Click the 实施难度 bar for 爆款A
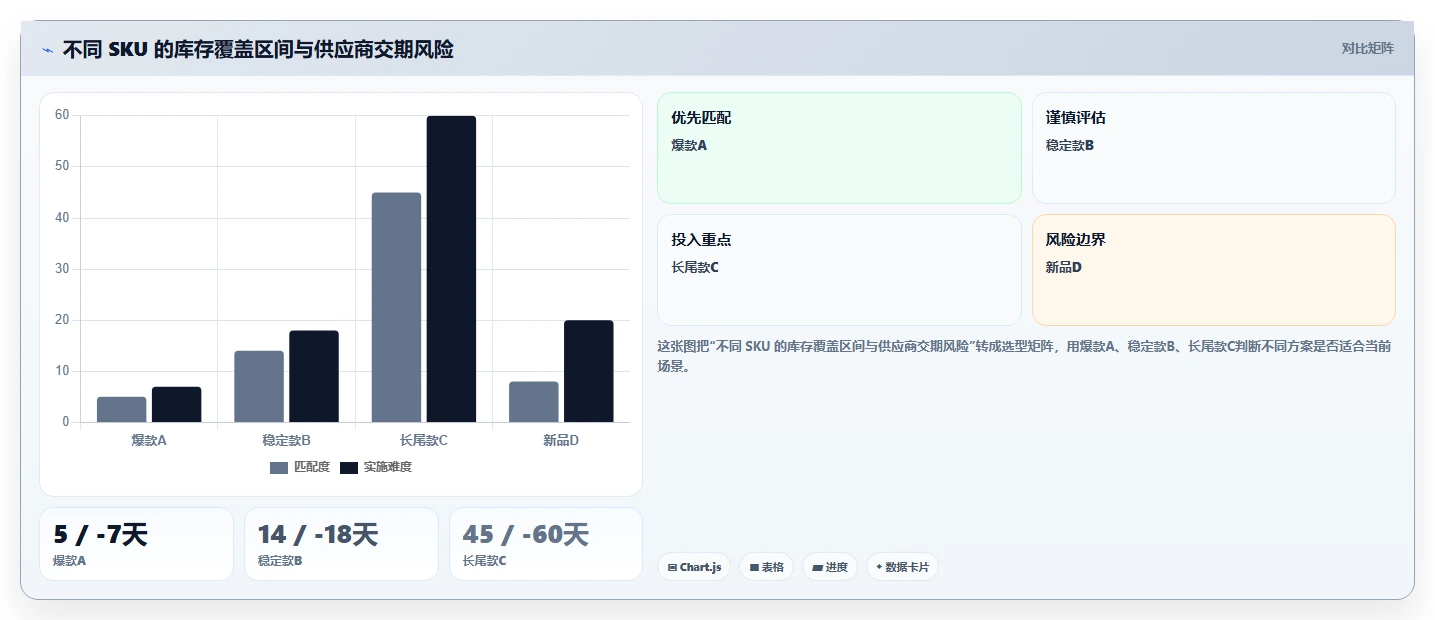 (x=177, y=404)
